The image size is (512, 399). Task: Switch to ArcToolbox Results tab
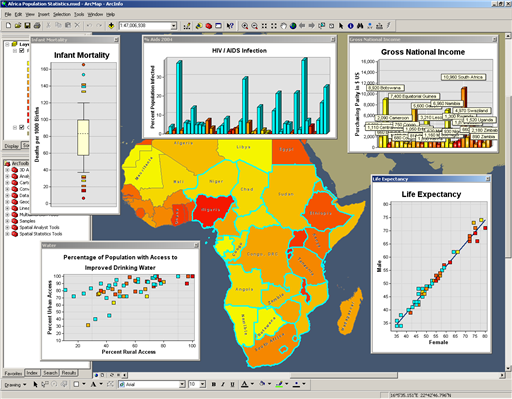click(x=69, y=373)
